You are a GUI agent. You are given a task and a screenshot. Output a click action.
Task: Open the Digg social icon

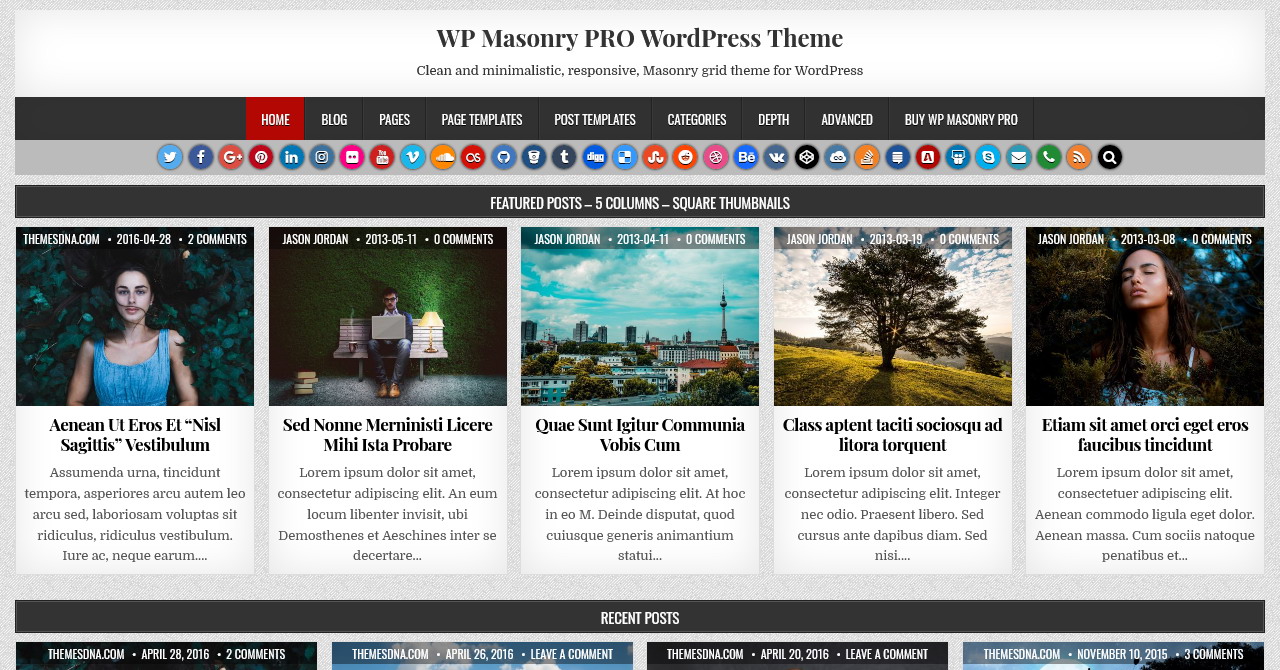pos(595,157)
